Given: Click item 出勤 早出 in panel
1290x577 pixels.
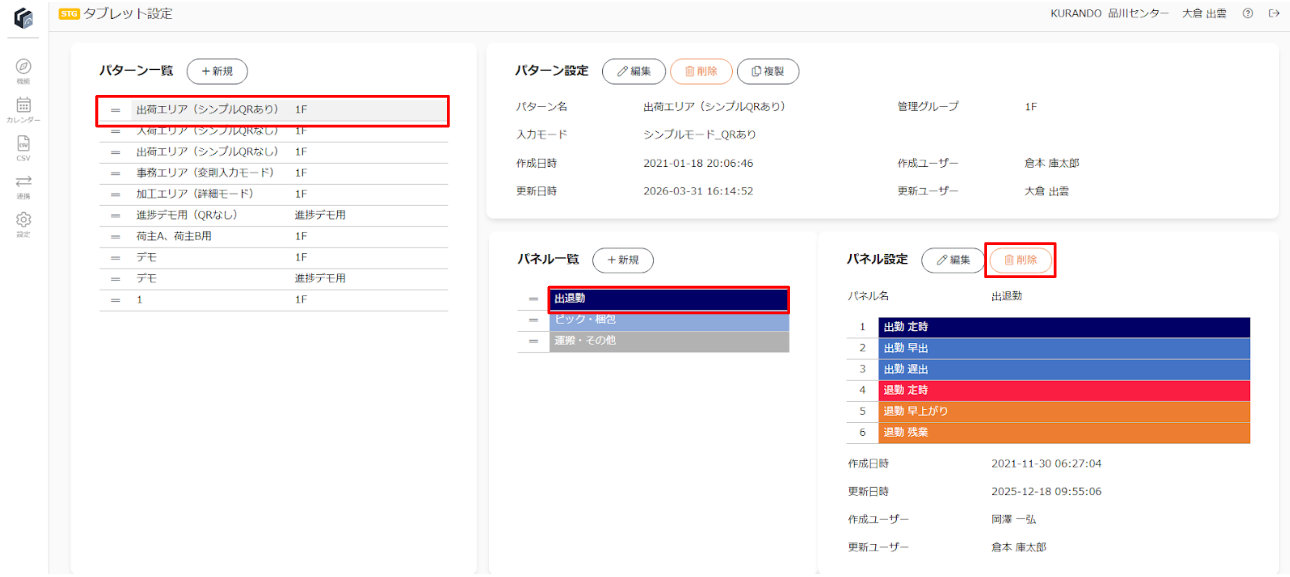Looking at the screenshot, I should coord(1064,348).
